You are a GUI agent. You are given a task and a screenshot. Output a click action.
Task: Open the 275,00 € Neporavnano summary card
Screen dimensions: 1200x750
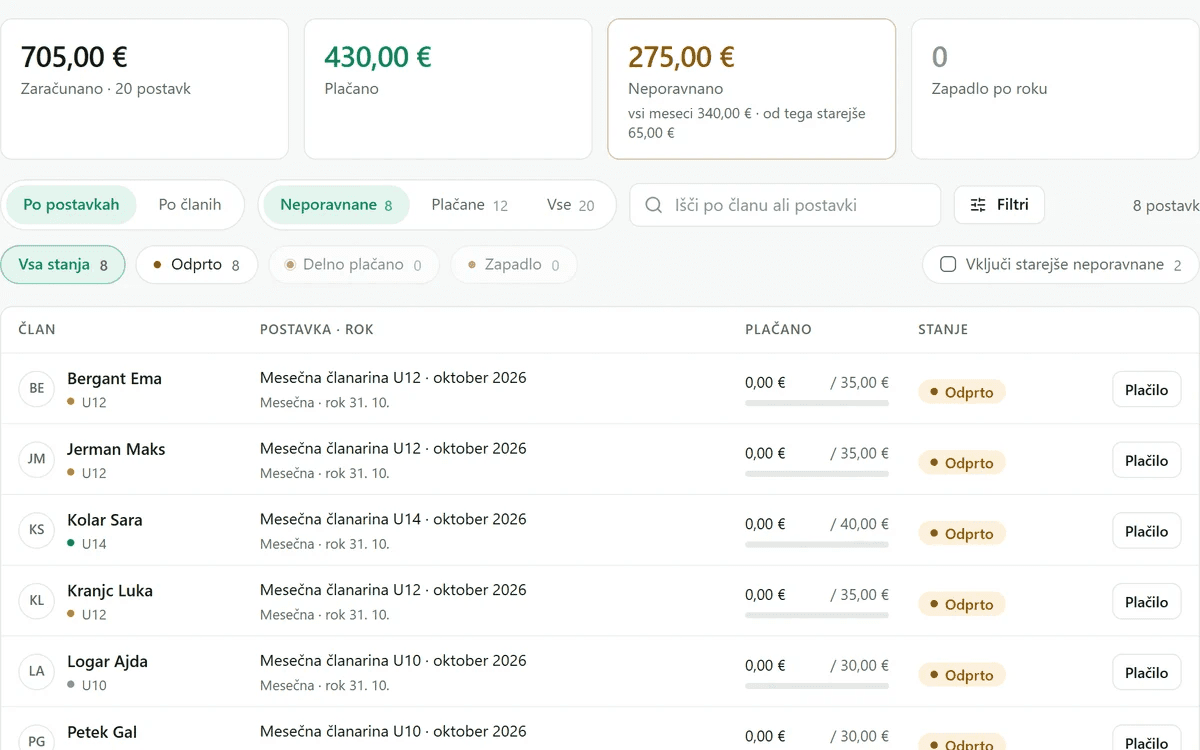[752, 89]
